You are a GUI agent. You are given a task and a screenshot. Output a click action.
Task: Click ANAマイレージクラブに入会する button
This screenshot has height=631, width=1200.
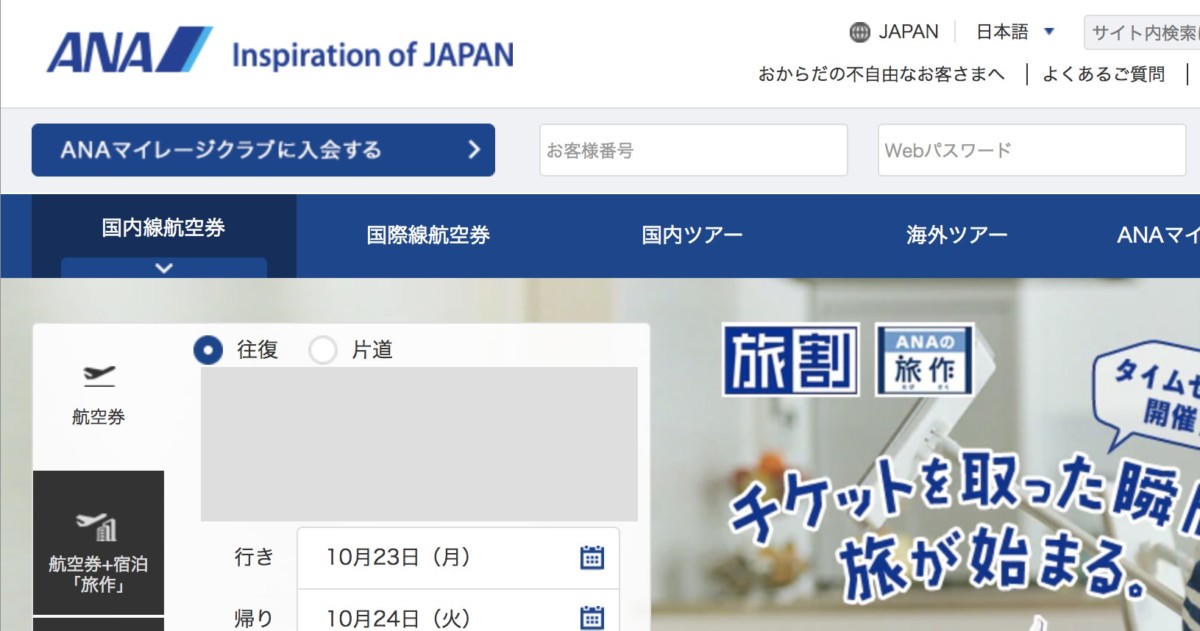click(x=263, y=150)
